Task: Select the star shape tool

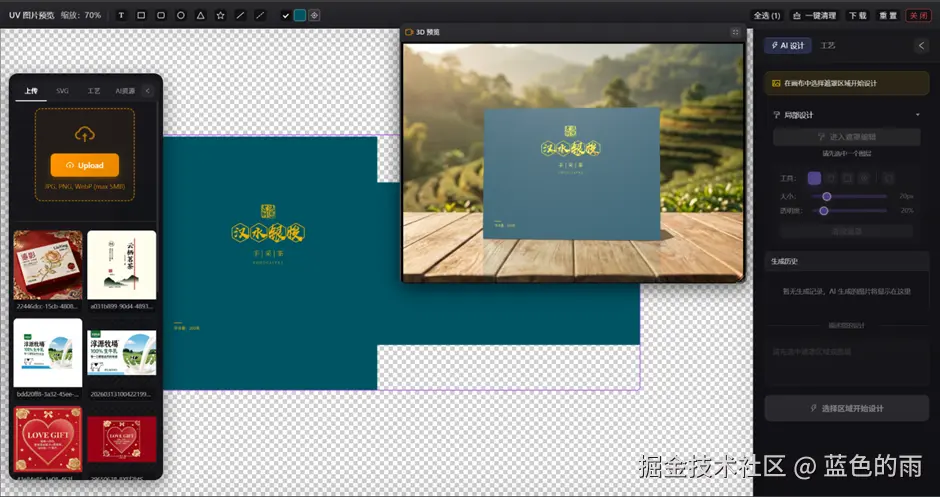Action: click(x=221, y=16)
